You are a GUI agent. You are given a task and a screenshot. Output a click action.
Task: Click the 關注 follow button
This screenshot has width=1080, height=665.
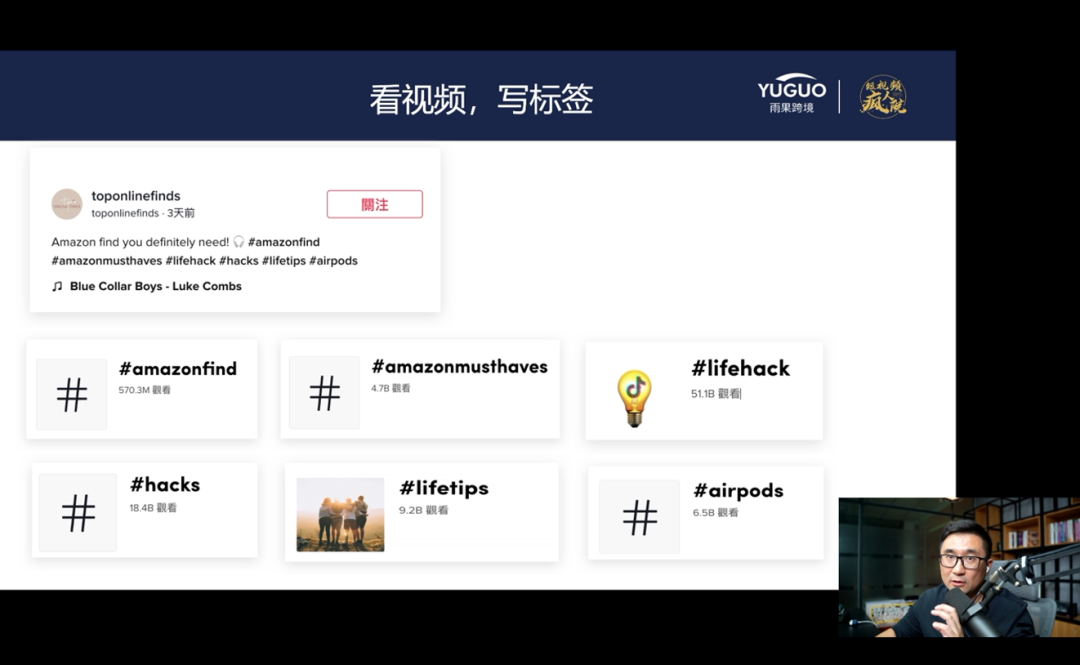pos(374,203)
